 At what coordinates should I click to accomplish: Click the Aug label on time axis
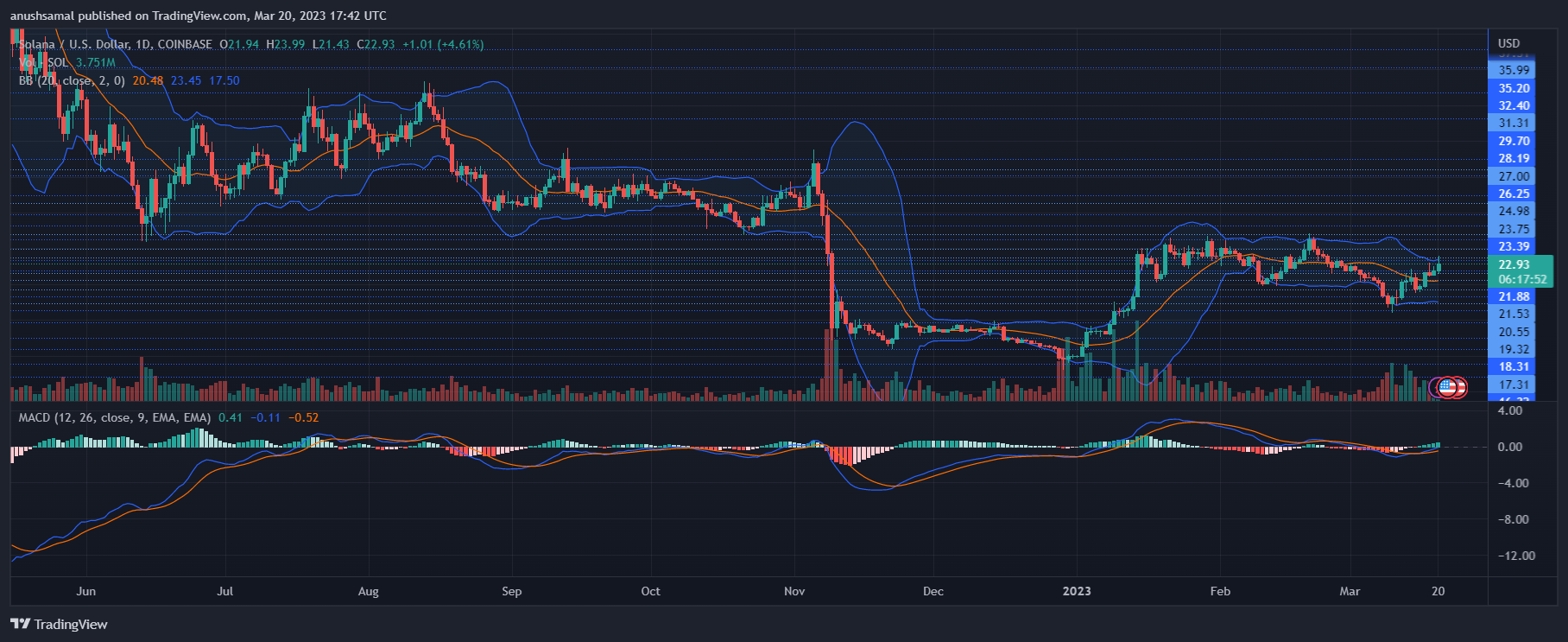pos(368,591)
